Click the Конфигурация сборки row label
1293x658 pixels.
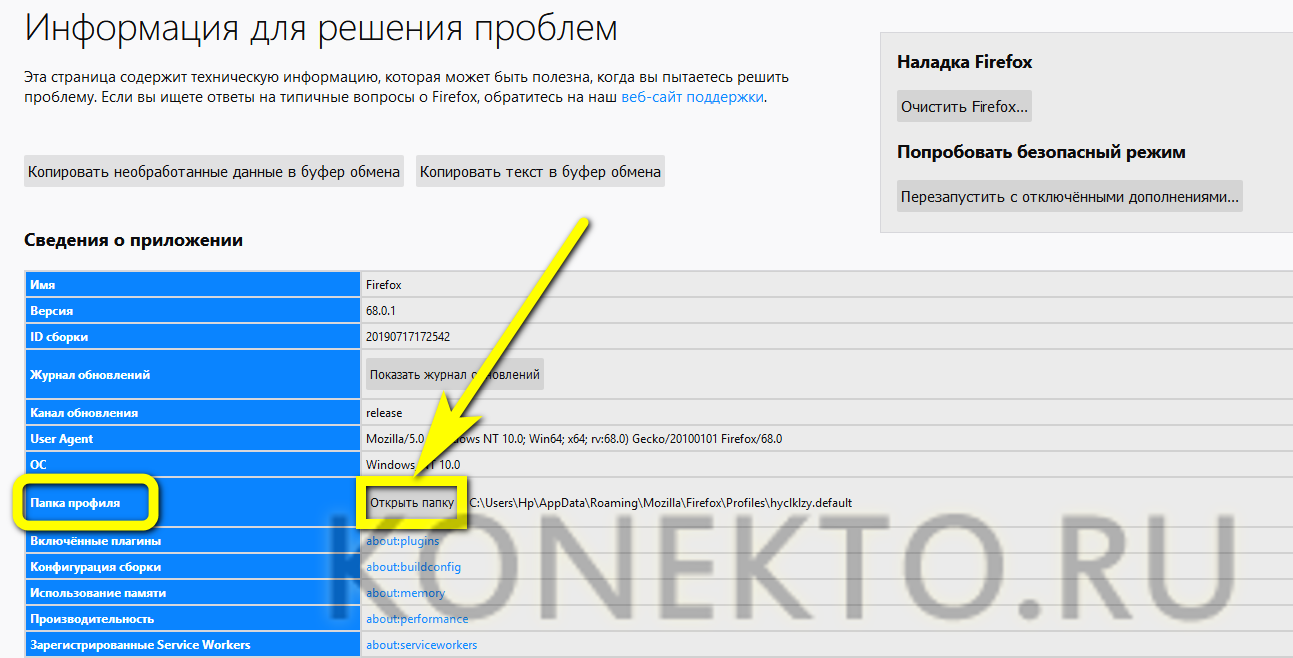95,567
